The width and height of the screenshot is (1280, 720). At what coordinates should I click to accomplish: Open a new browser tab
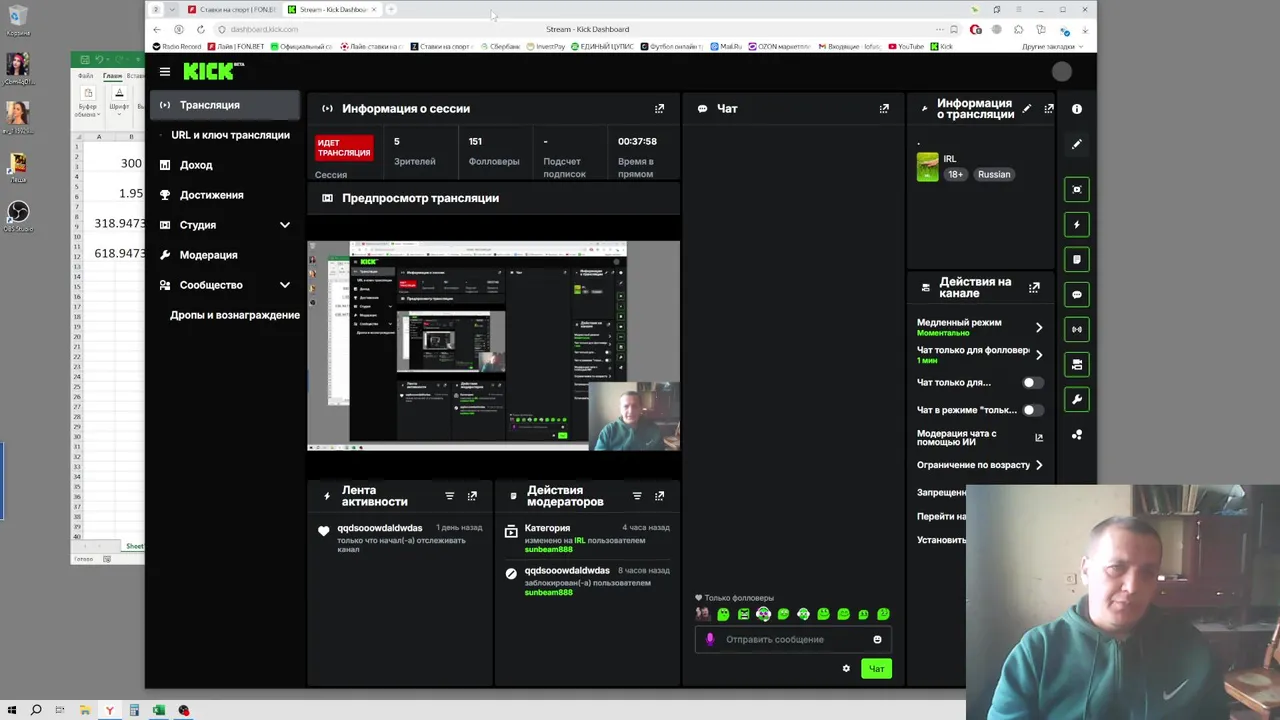391,9
